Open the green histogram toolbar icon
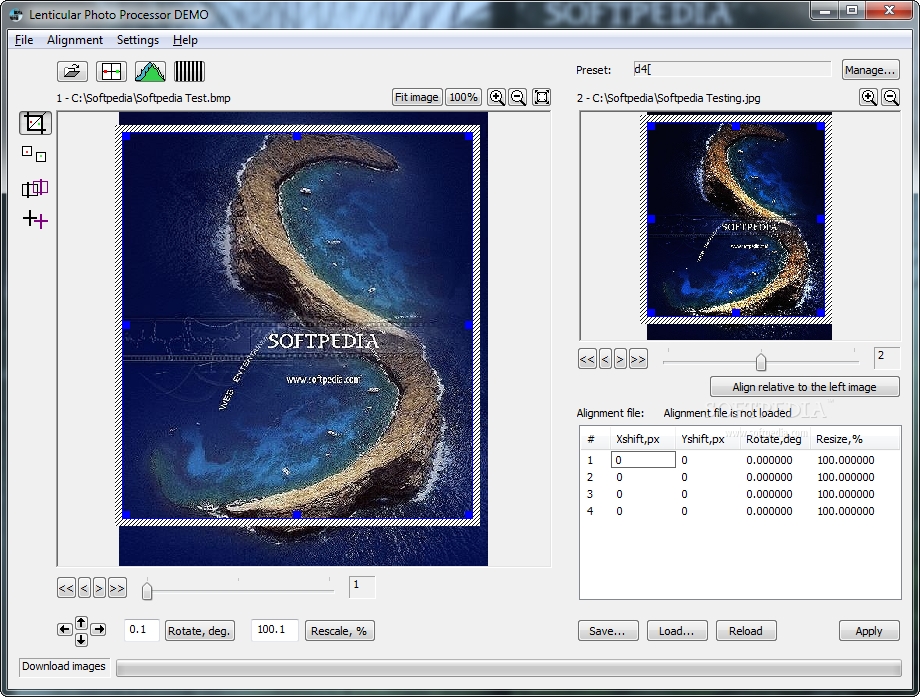 [150, 72]
